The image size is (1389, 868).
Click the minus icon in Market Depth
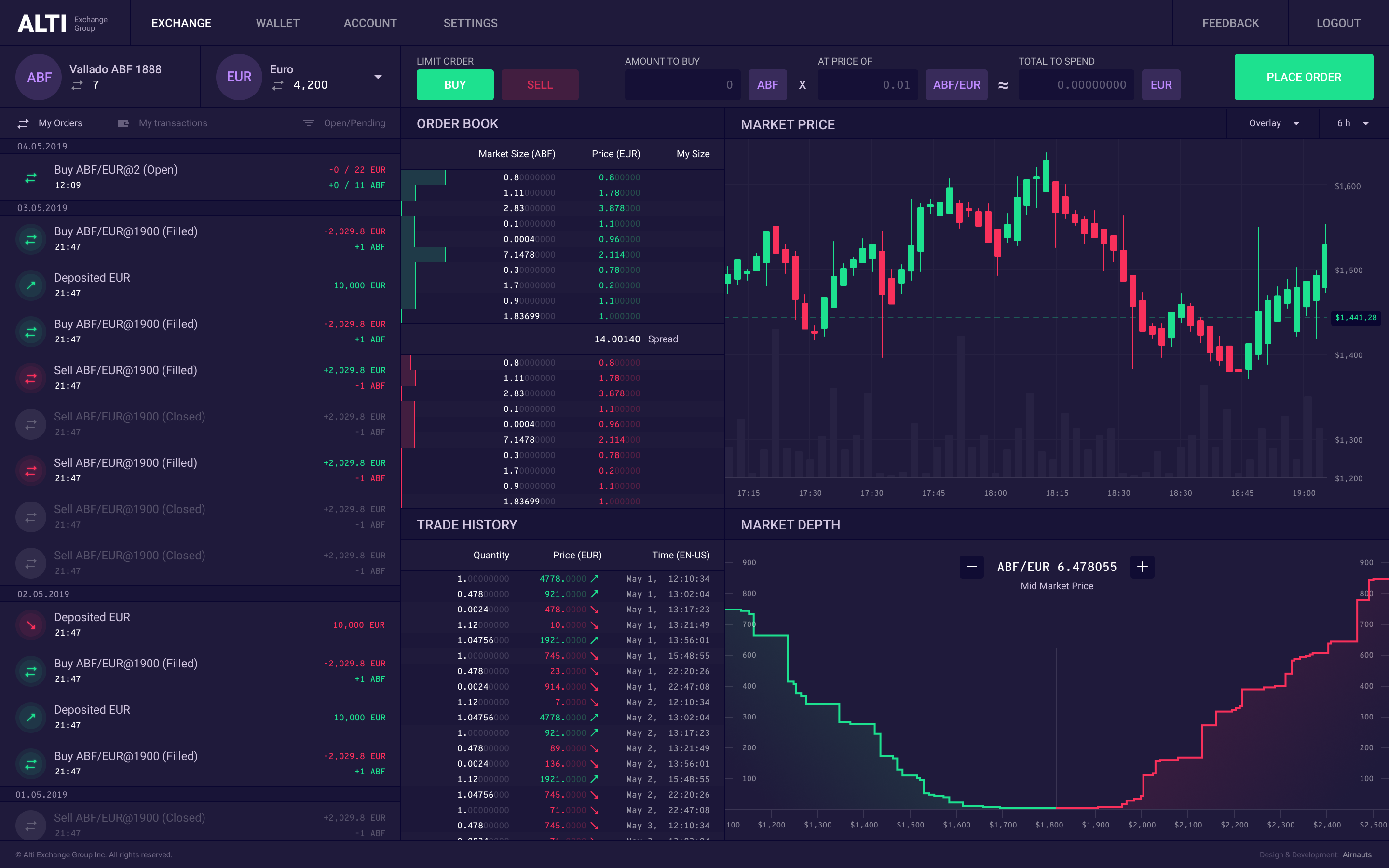coord(972,567)
